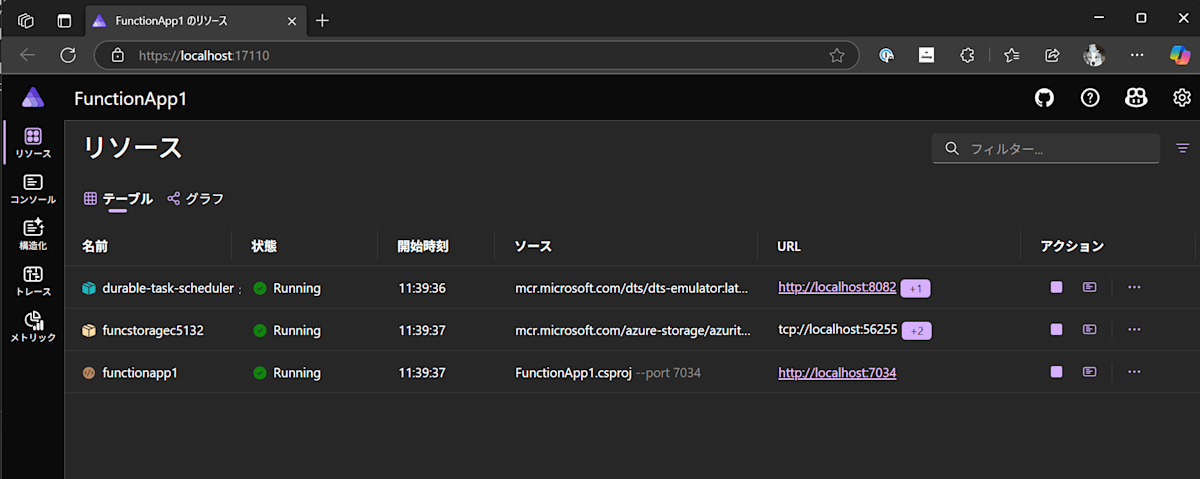
Task: Open the 構造化 logs sidebar page
Action: coord(33,235)
